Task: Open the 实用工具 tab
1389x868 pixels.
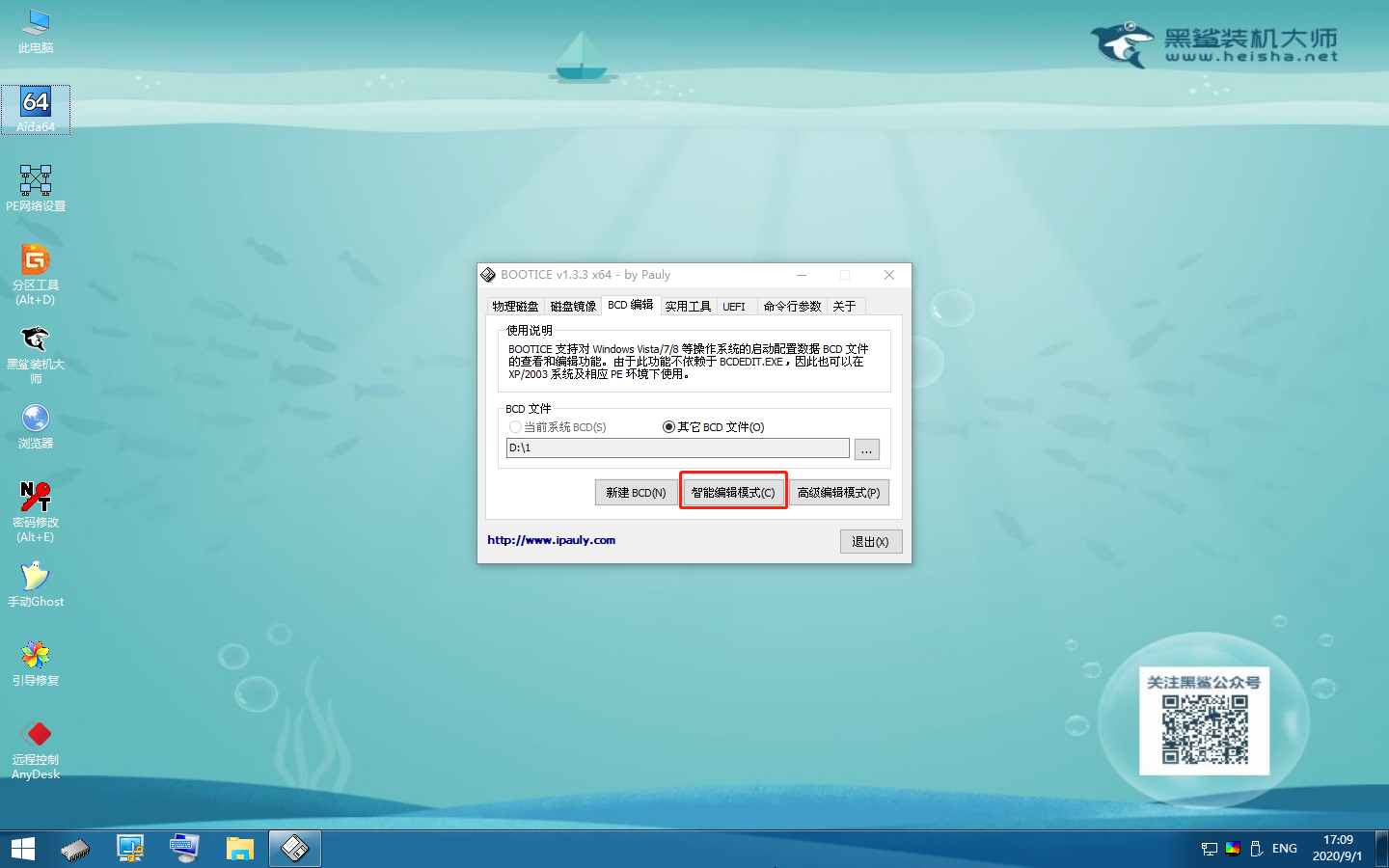Action: pos(688,307)
